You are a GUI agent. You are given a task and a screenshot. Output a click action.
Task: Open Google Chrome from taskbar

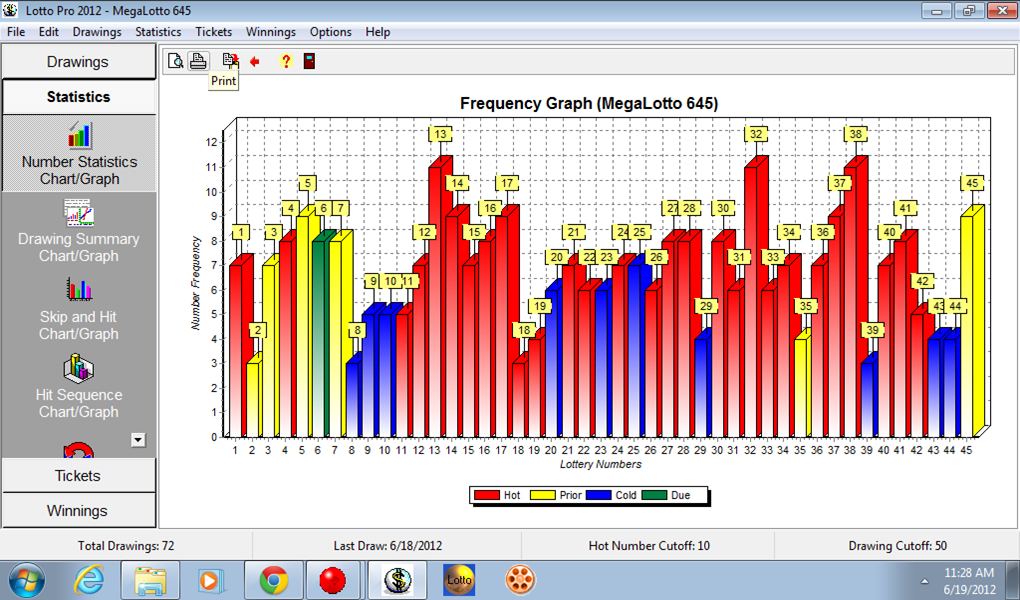[x=273, y=580]
